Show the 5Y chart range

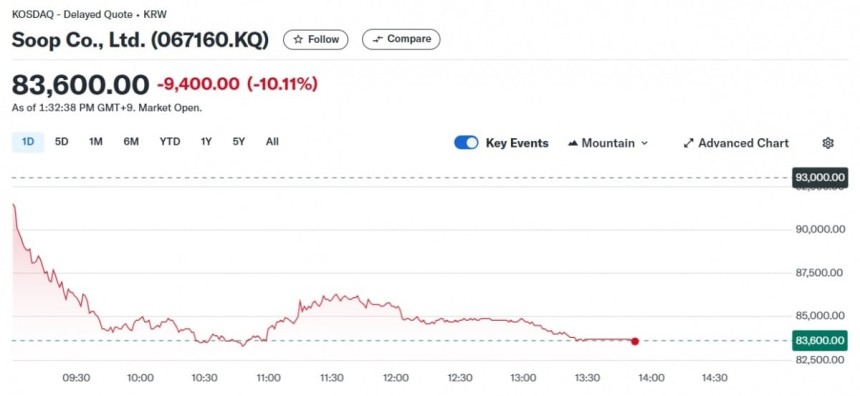239,142
